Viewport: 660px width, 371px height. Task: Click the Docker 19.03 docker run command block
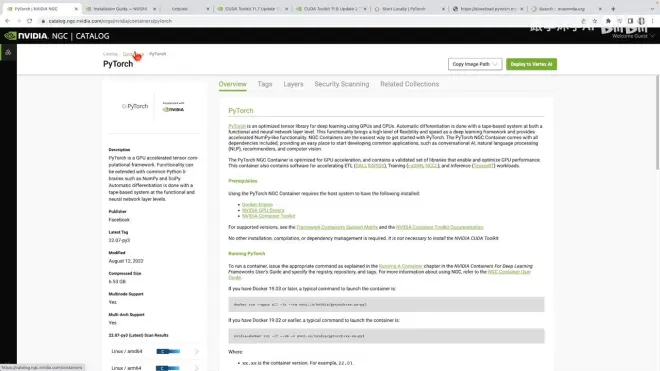(x=386, y=304)
